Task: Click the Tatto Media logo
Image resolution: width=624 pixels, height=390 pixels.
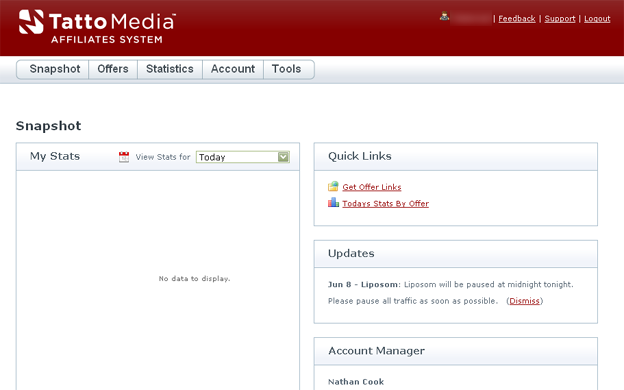Action: 97,27
